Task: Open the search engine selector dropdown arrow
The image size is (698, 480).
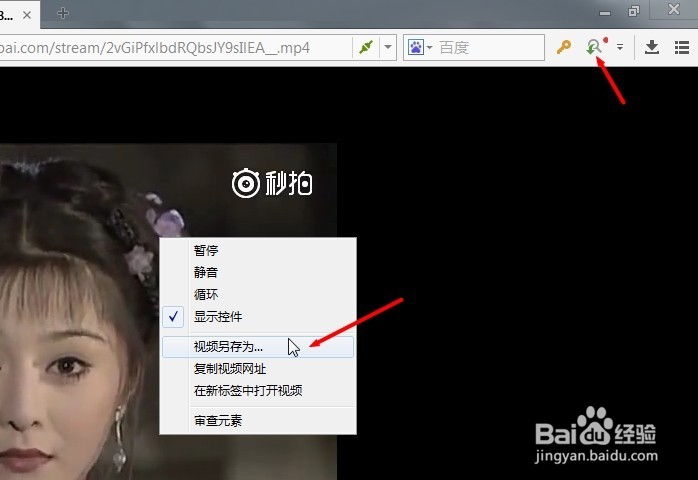Action: (430, 47)
